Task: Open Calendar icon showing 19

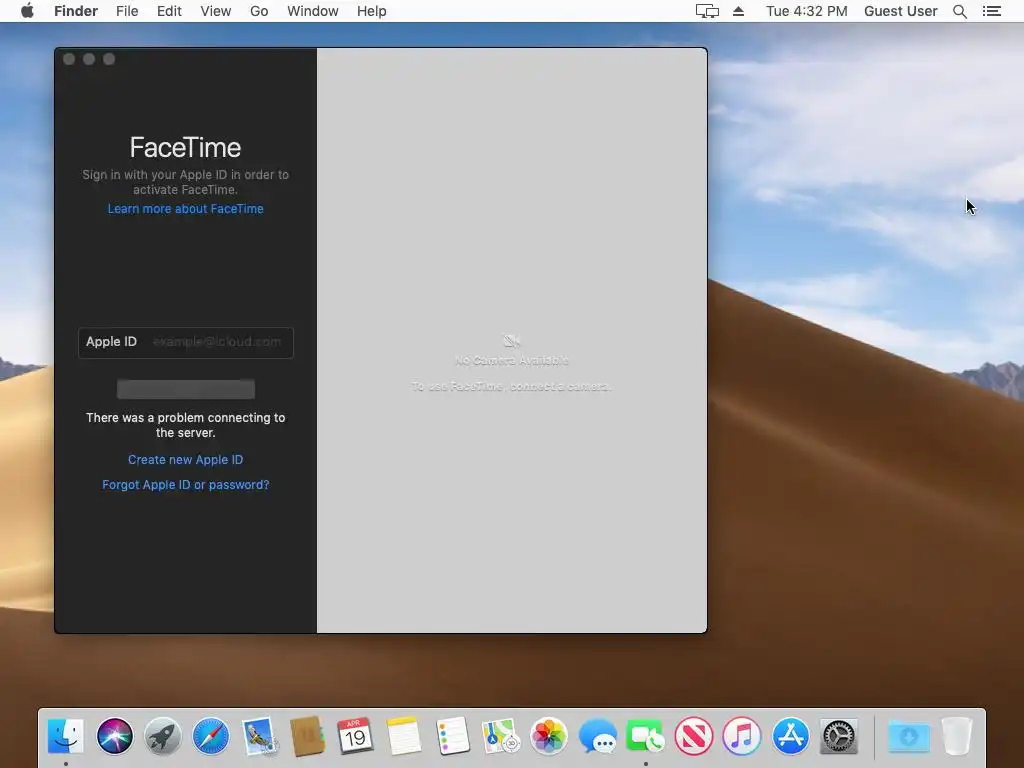Action: coord(355,736)
